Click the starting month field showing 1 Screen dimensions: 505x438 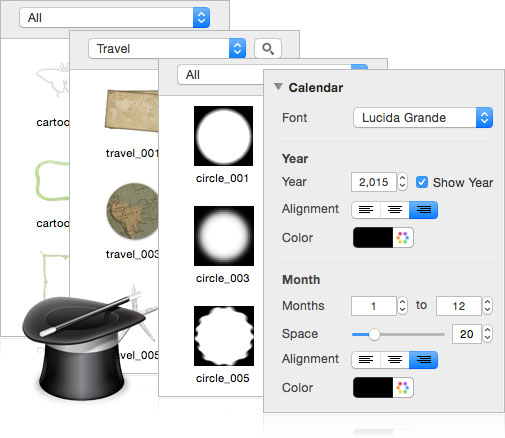[374, 306]
